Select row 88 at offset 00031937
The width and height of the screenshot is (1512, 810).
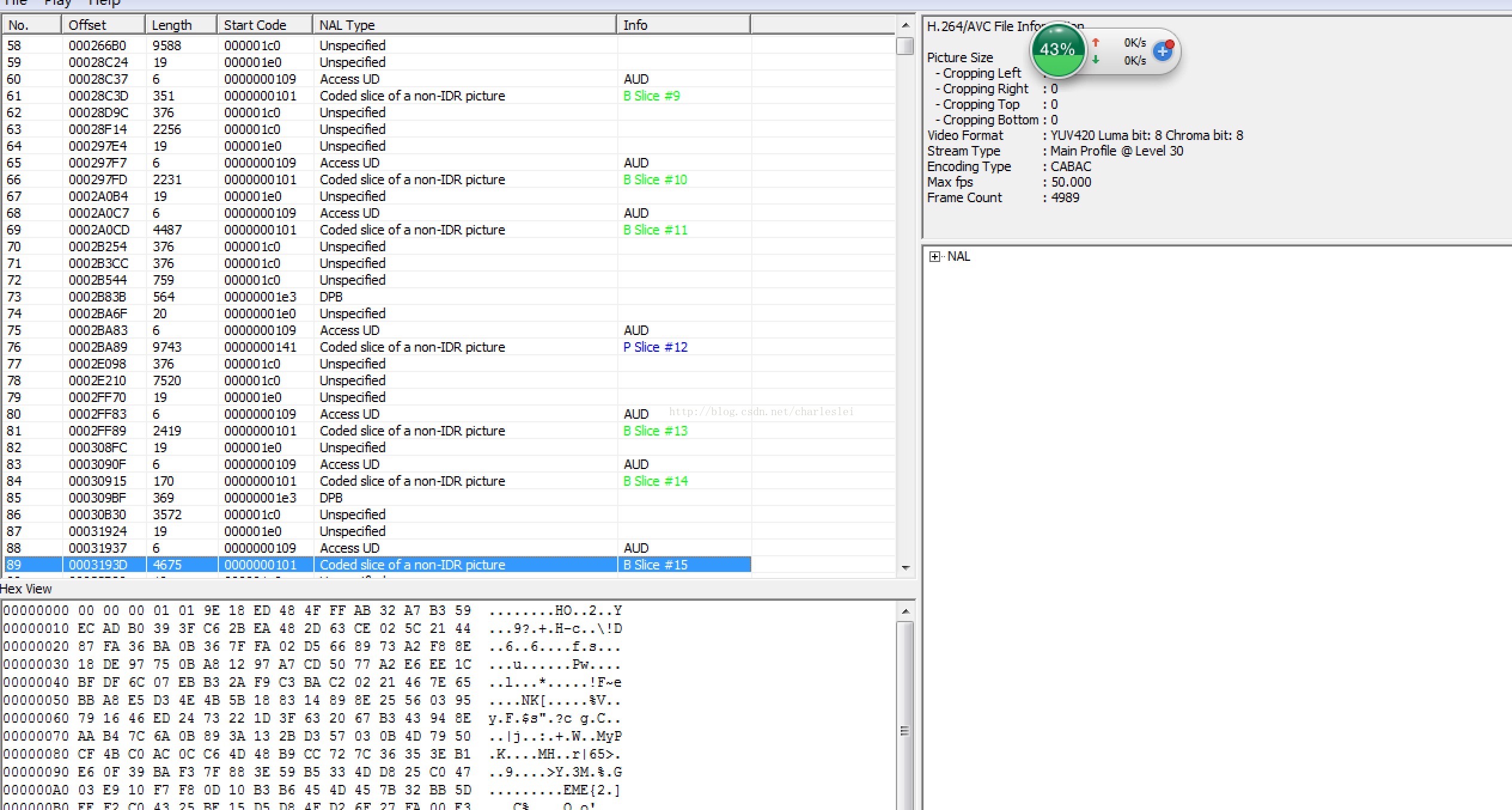click(x=377, y=548)
